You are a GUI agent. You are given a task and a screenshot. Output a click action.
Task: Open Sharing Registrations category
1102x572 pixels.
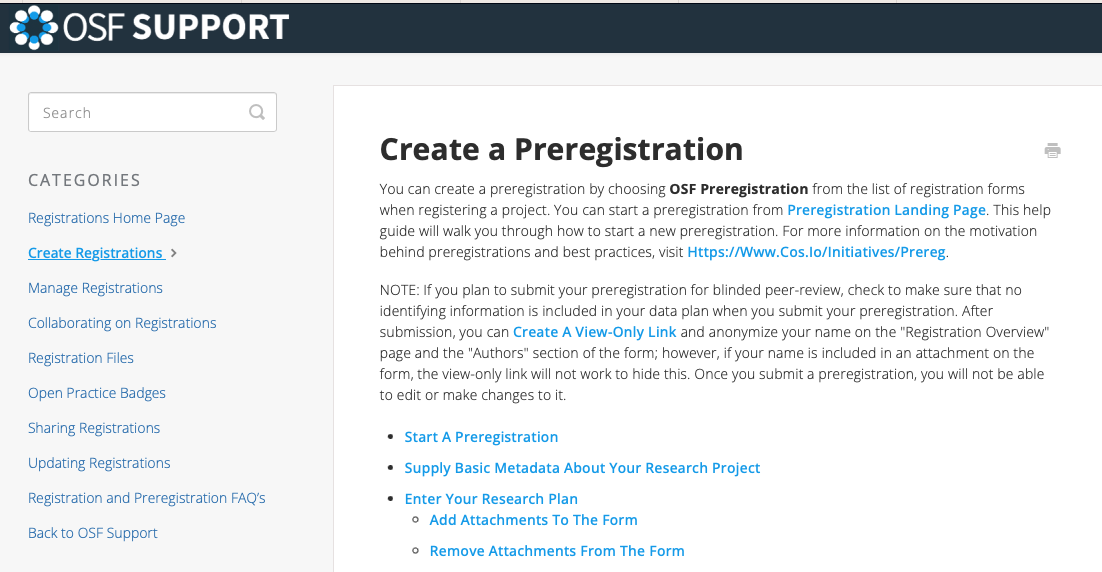click(x=94, y=428)
